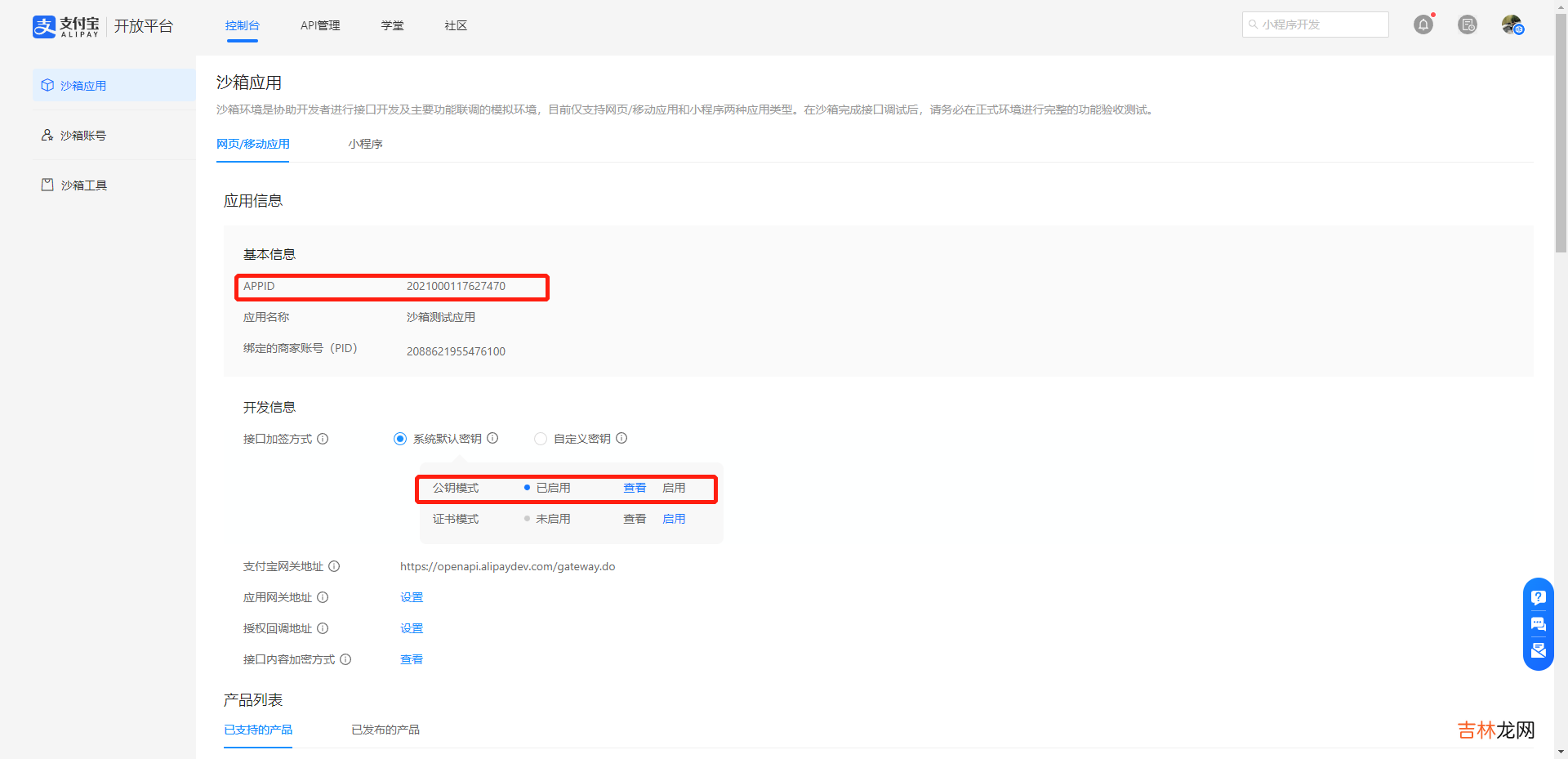The height and width of the screenshot is (759, 1568).
Task: Click the document history icon in header
Action: (1468, 25)
